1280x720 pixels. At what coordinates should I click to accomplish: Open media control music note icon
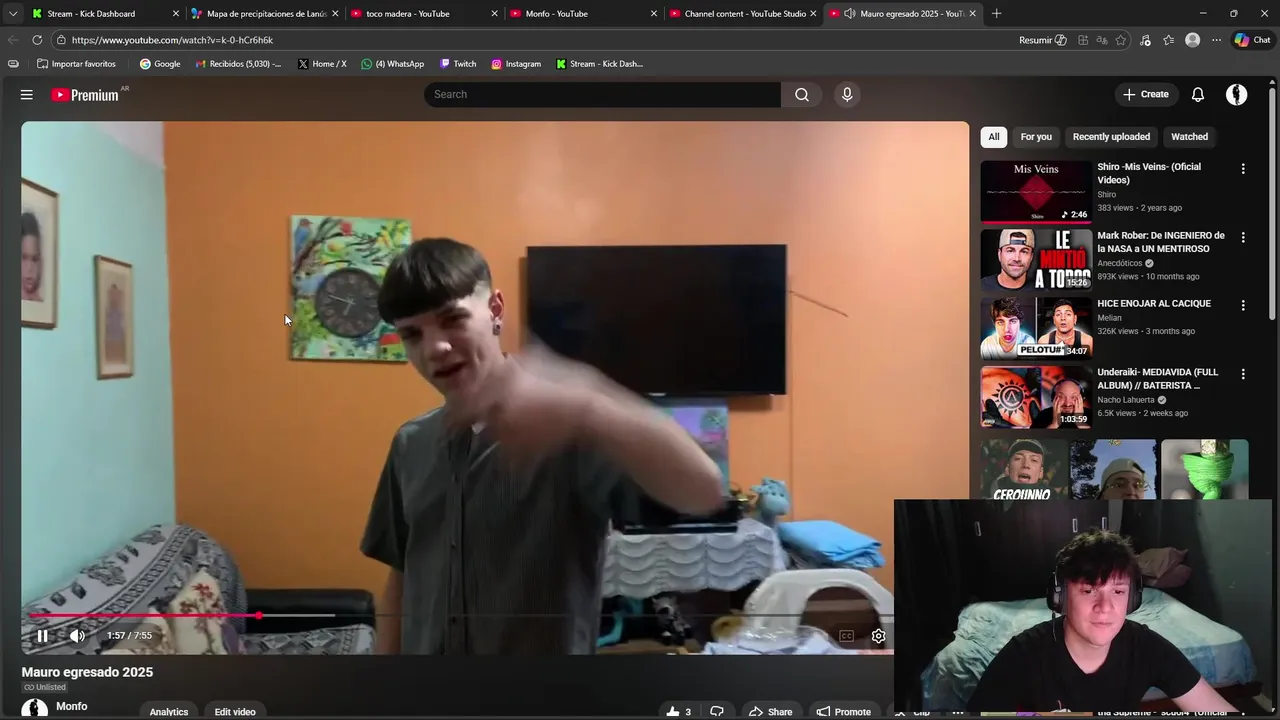(1145, 40)
